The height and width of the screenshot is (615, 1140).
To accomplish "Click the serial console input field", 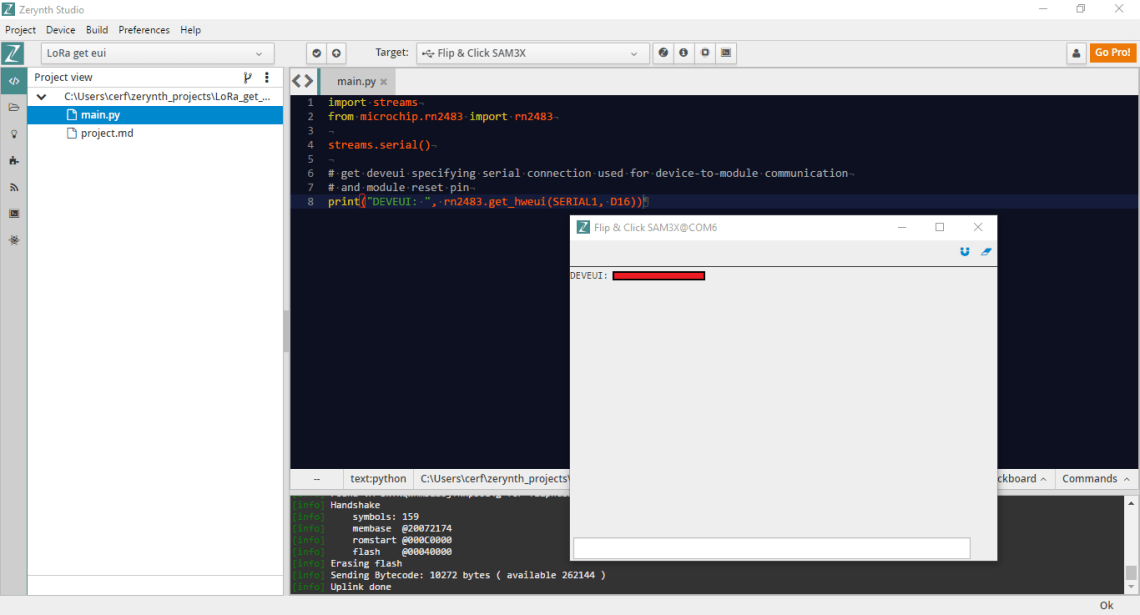I will (x=771, y=548).
